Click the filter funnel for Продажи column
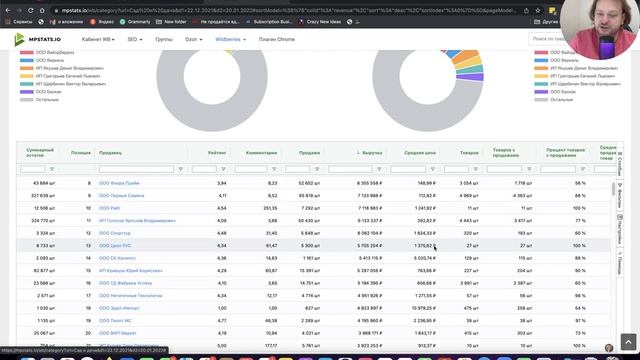The image size is (640, 360). tap(317, 169)
